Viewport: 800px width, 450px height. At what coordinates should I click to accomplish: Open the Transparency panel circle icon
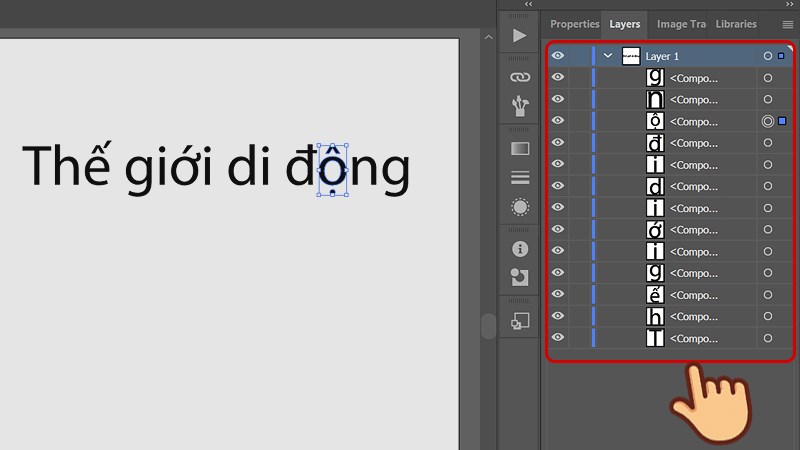(520, 207)
